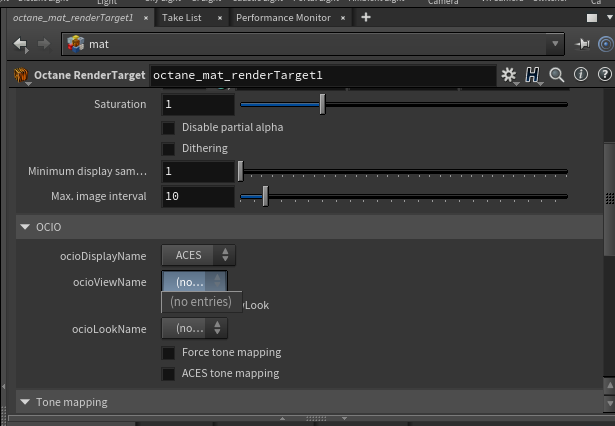Collapse the OCIO section
This screenshot has width=615, height=426.
(25, 227)
